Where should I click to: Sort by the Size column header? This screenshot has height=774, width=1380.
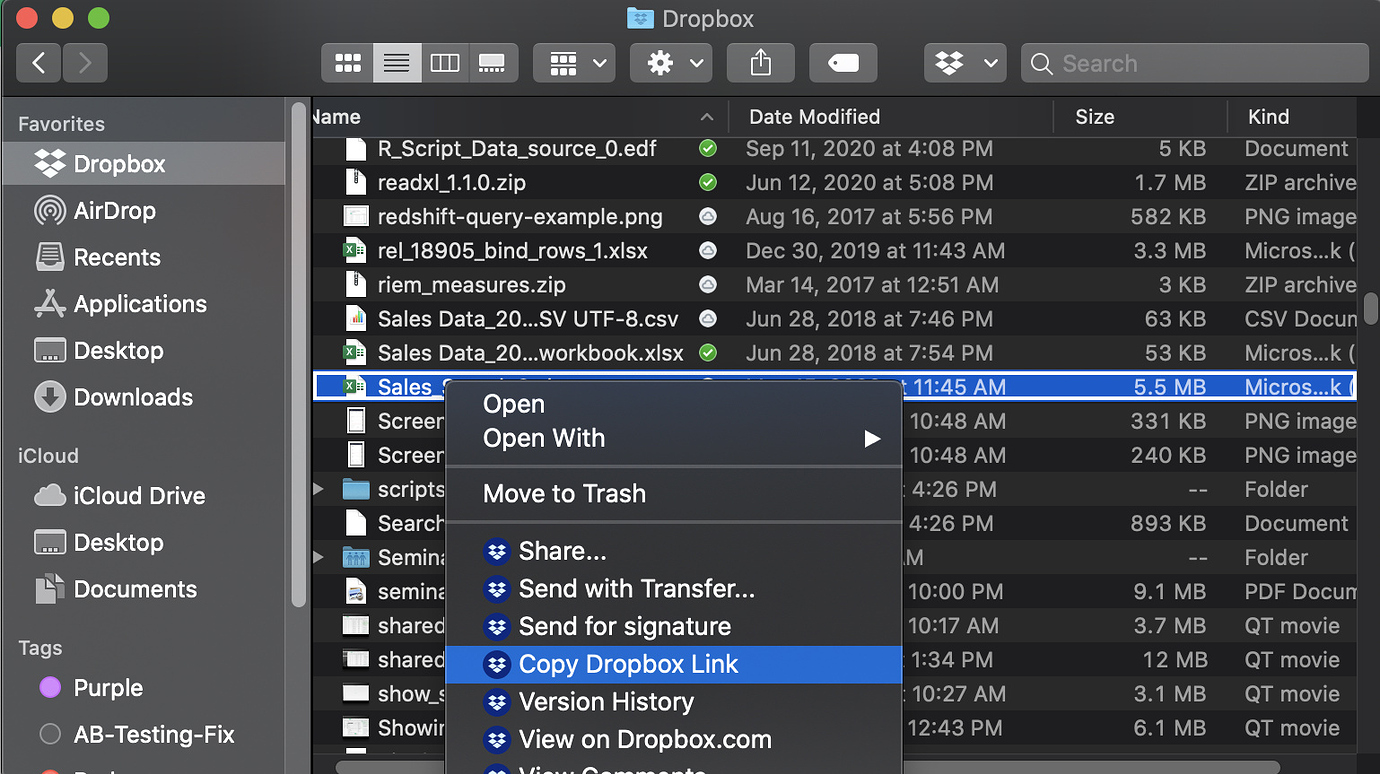(1140, 117)
